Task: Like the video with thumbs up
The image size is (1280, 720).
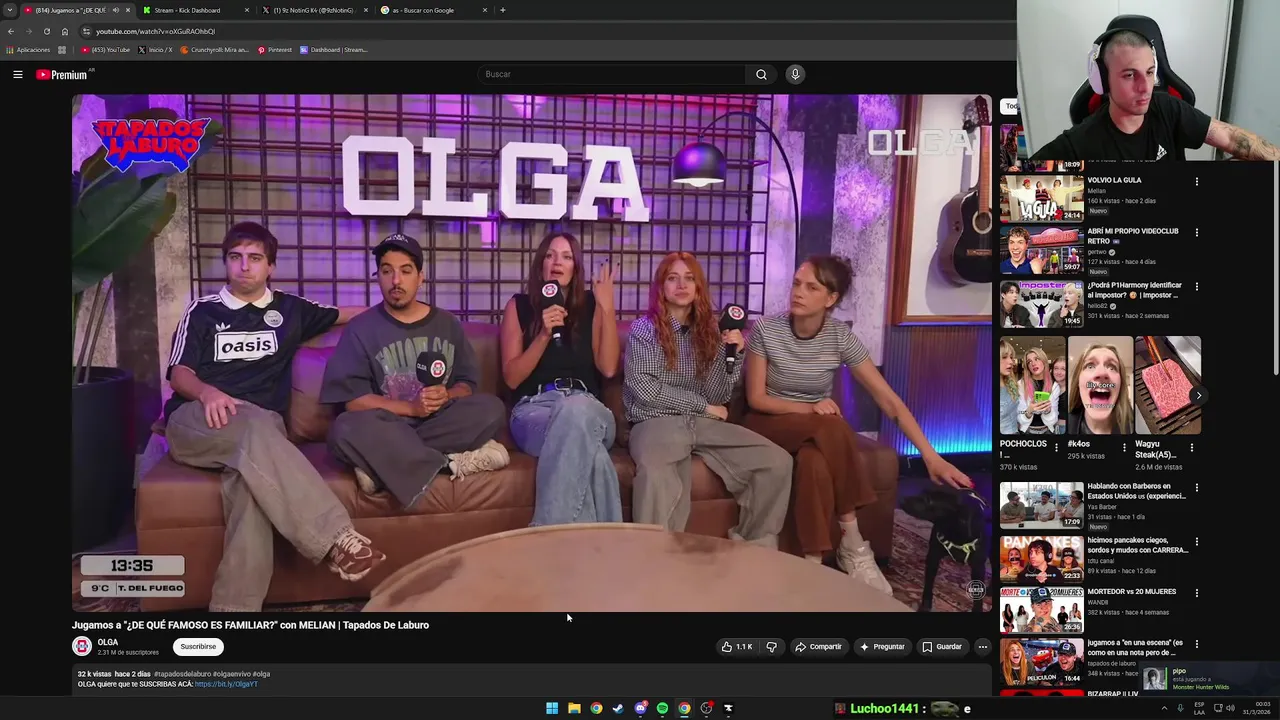Action: tap(736, 647)
